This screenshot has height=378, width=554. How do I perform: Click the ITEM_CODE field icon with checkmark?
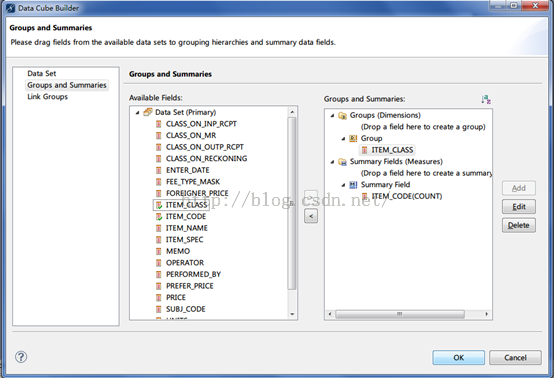coord(159,217)
